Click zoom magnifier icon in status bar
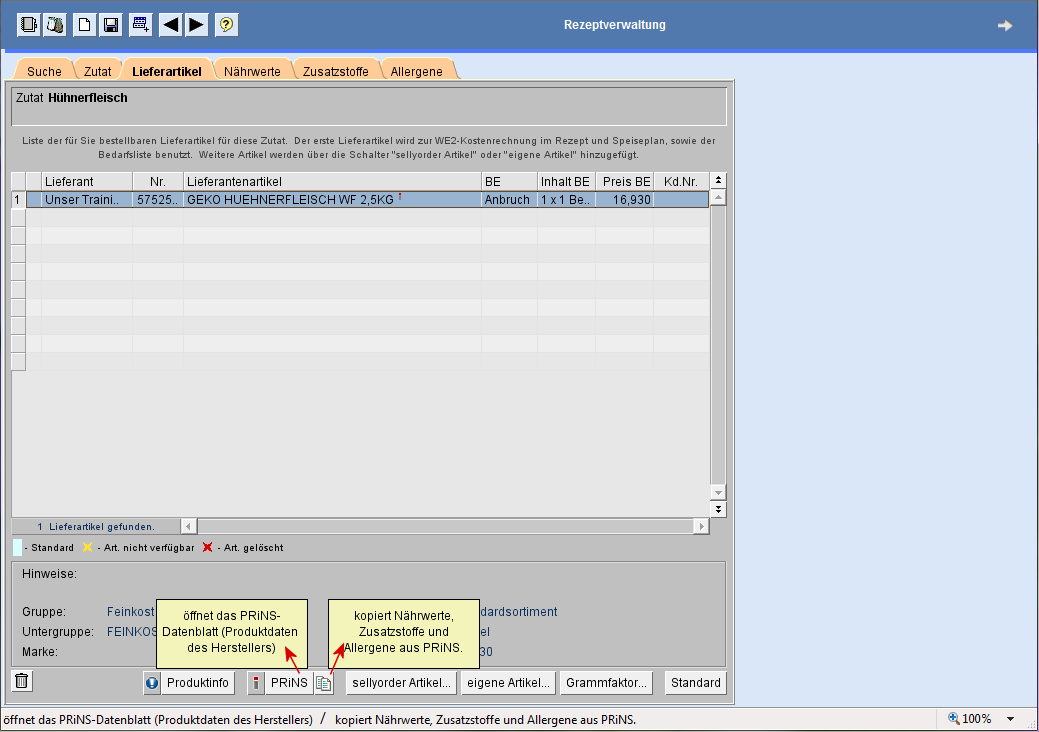Screen dimensions: 1039x732 tap(954, 718)
